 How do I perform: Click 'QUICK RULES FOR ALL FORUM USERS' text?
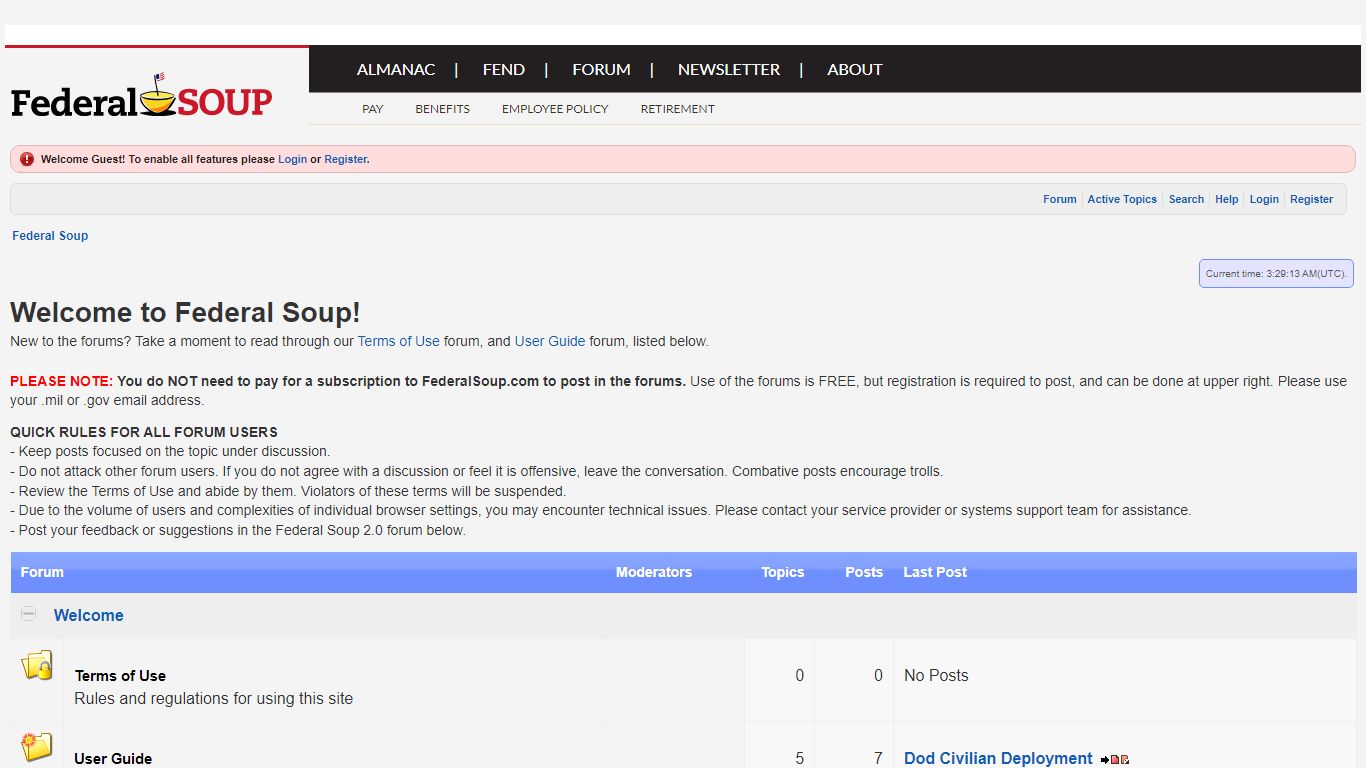[144, 432]
